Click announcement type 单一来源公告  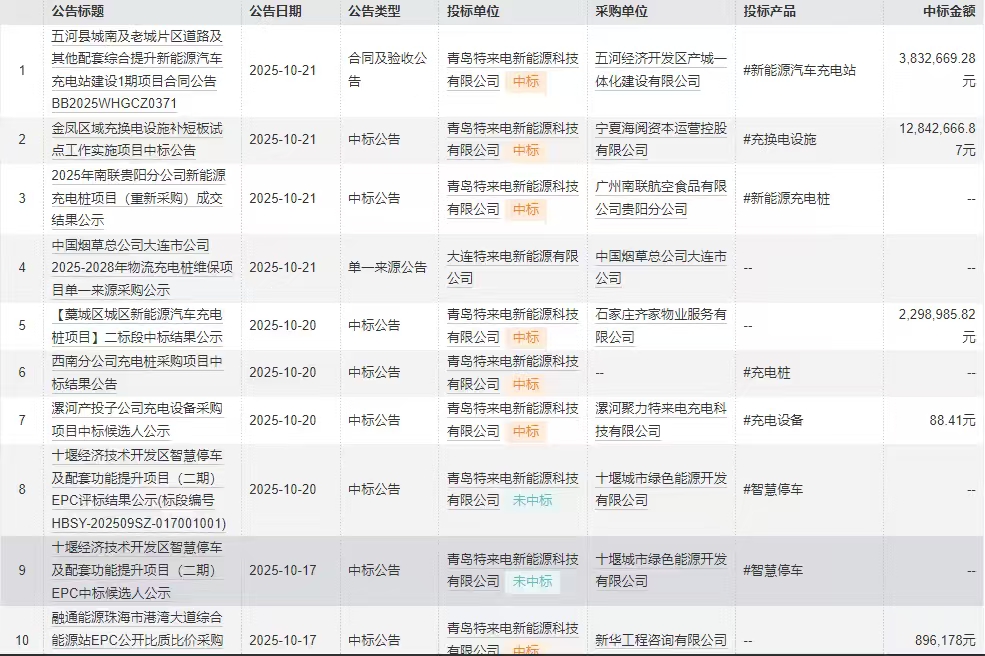[388, 268]
